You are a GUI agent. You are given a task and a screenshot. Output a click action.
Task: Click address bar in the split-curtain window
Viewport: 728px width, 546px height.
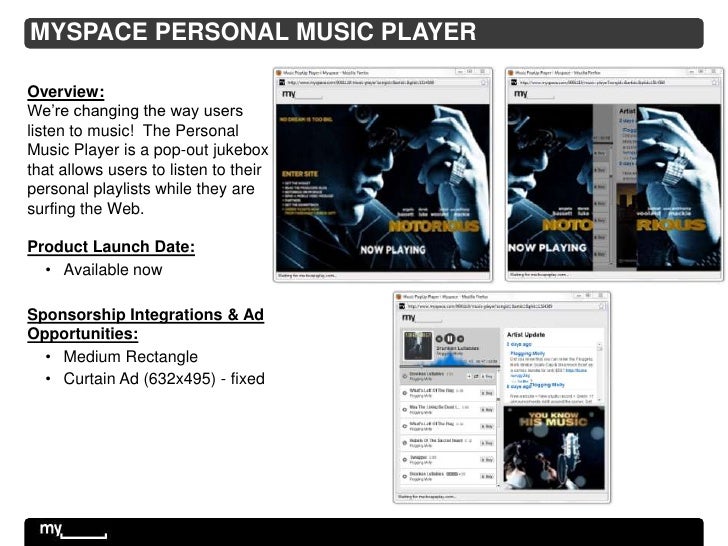611,82
